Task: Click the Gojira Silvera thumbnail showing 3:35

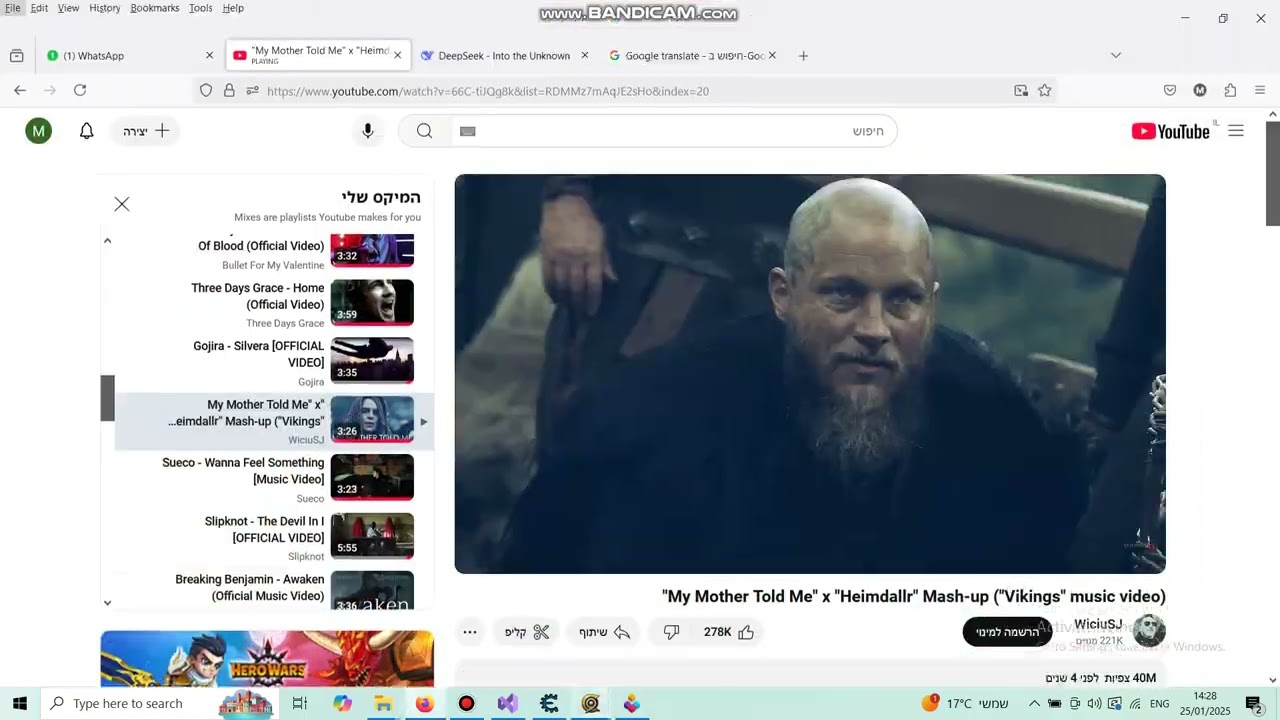Action: (x=372, y=361)
